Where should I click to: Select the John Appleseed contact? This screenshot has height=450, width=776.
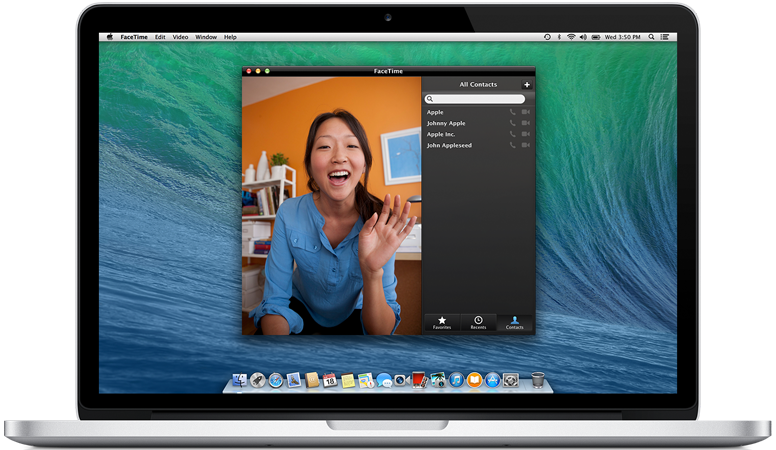click(478, 145)
